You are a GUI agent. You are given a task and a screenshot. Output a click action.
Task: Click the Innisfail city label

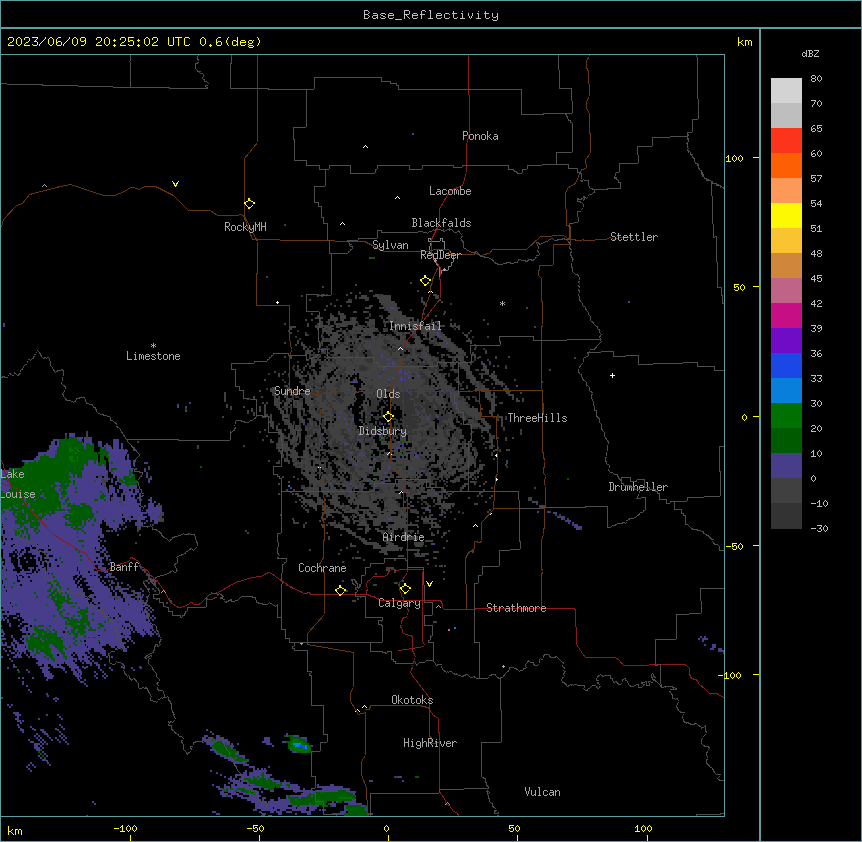pos(416,326)
